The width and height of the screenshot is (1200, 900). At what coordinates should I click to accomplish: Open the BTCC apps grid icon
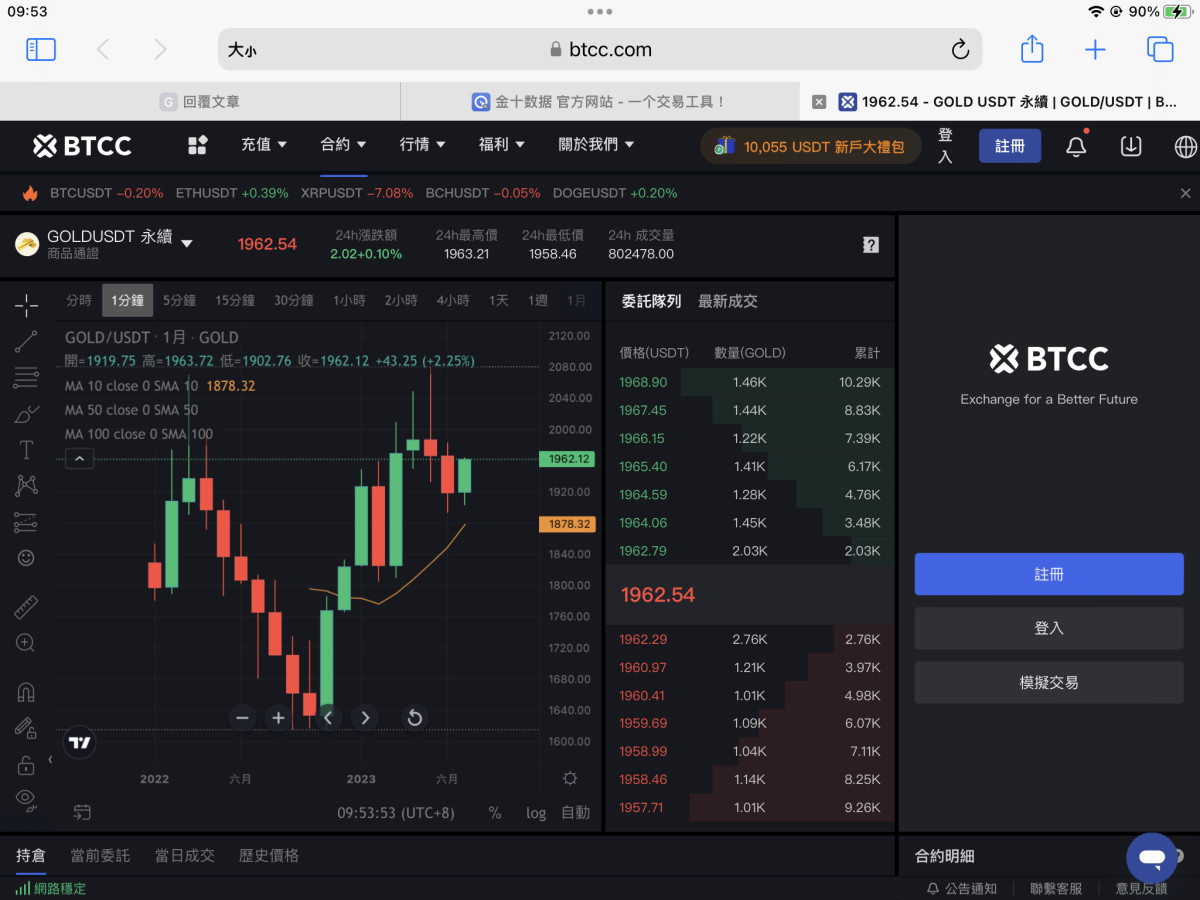click(x=197, y=145)
